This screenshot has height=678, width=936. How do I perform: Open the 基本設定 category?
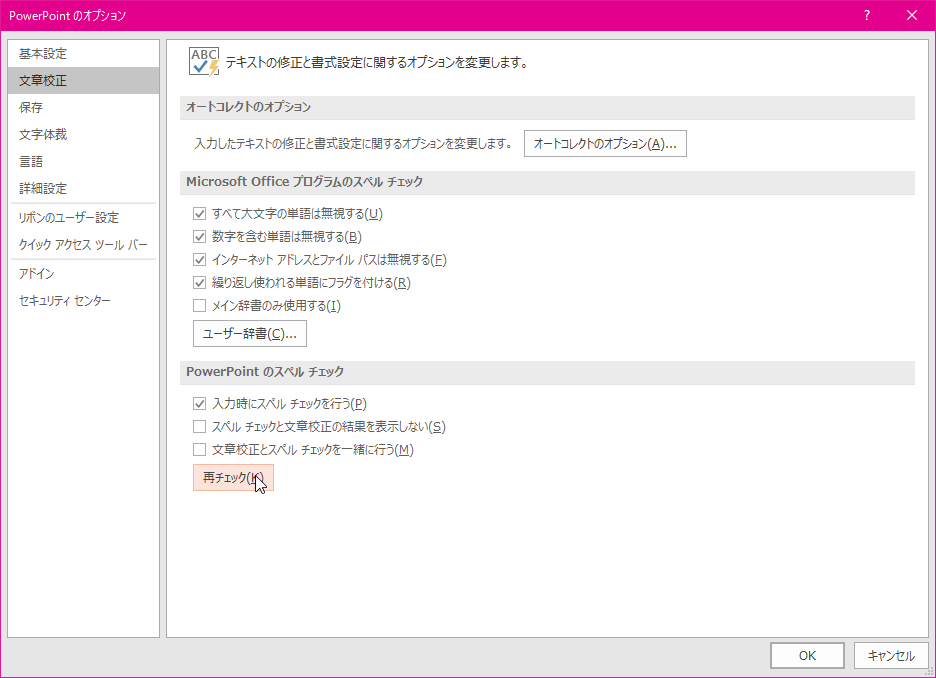pos(84,54)
